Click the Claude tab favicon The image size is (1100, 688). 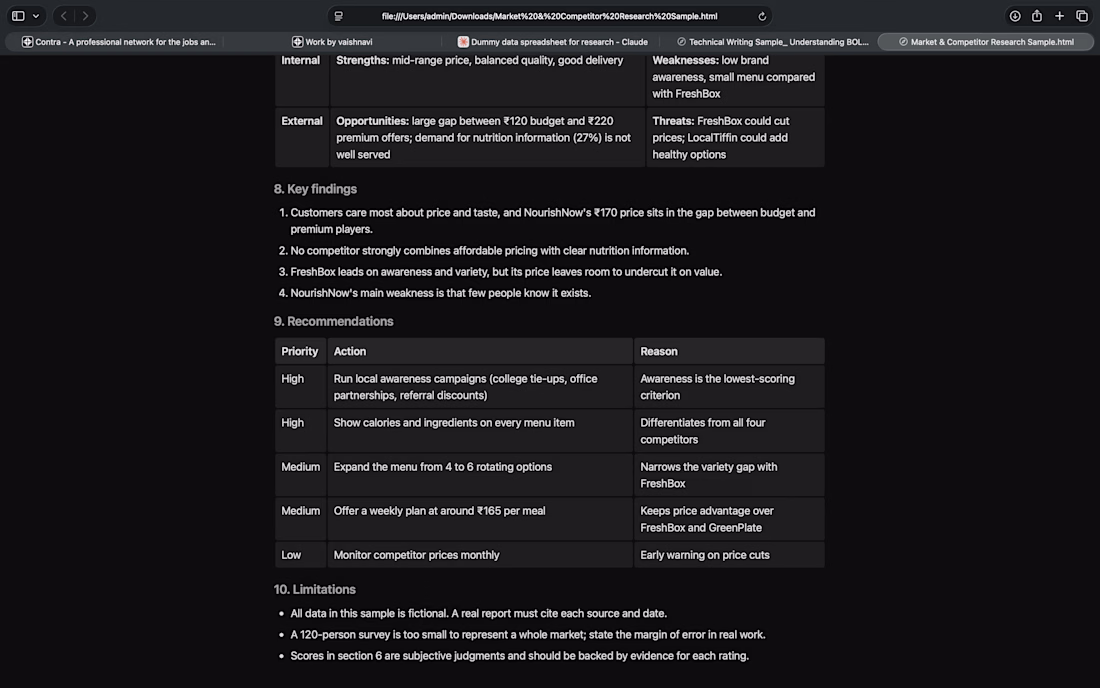point(463,42)
